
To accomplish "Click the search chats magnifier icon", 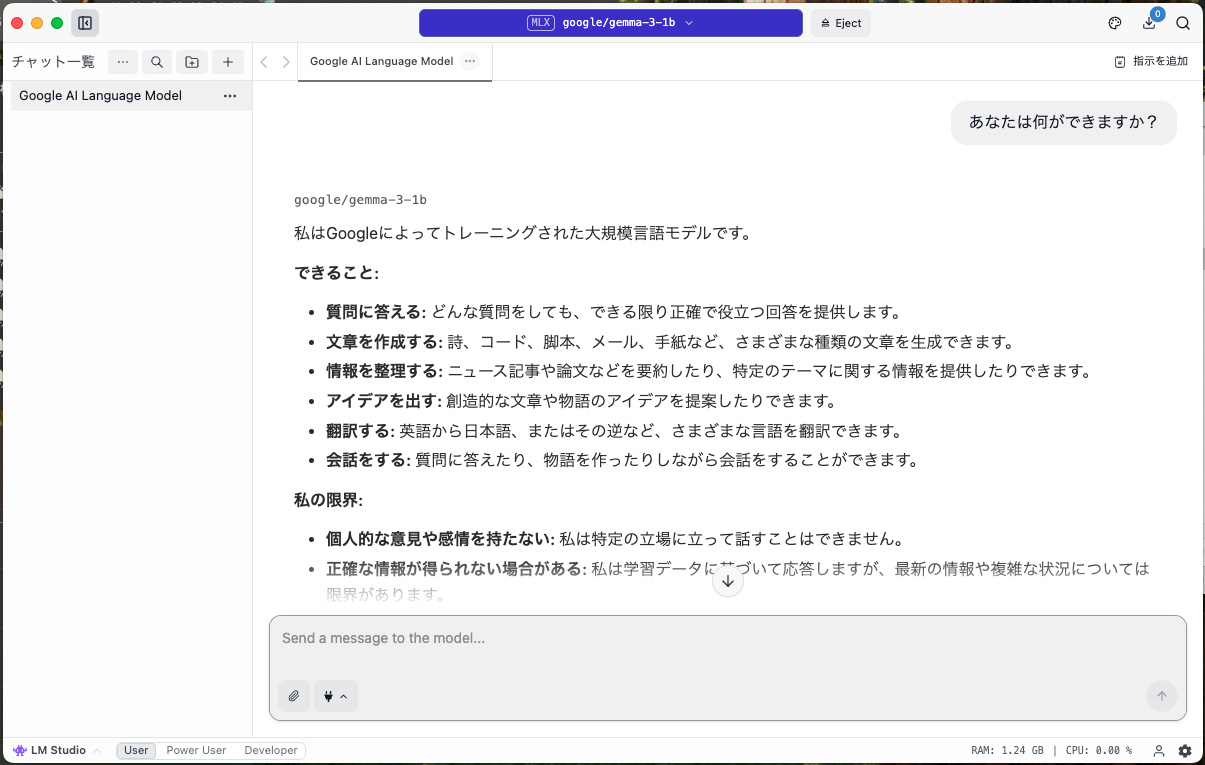I will coord(157,62).
